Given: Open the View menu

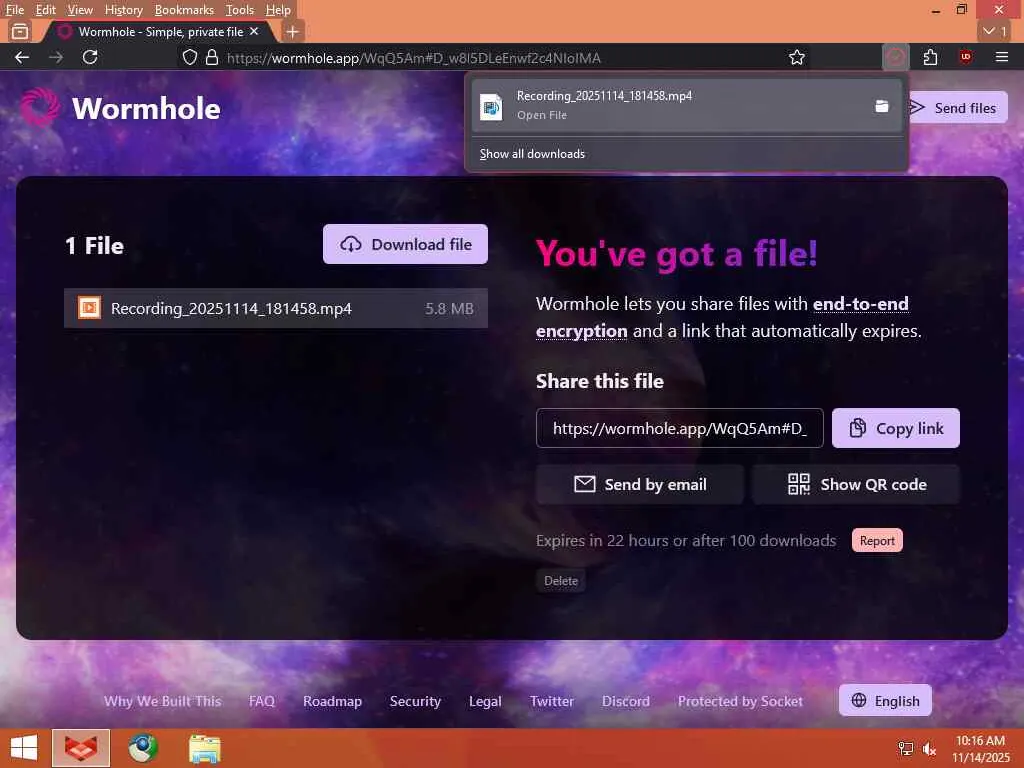Looking at the screenshot, I should 80,10.
